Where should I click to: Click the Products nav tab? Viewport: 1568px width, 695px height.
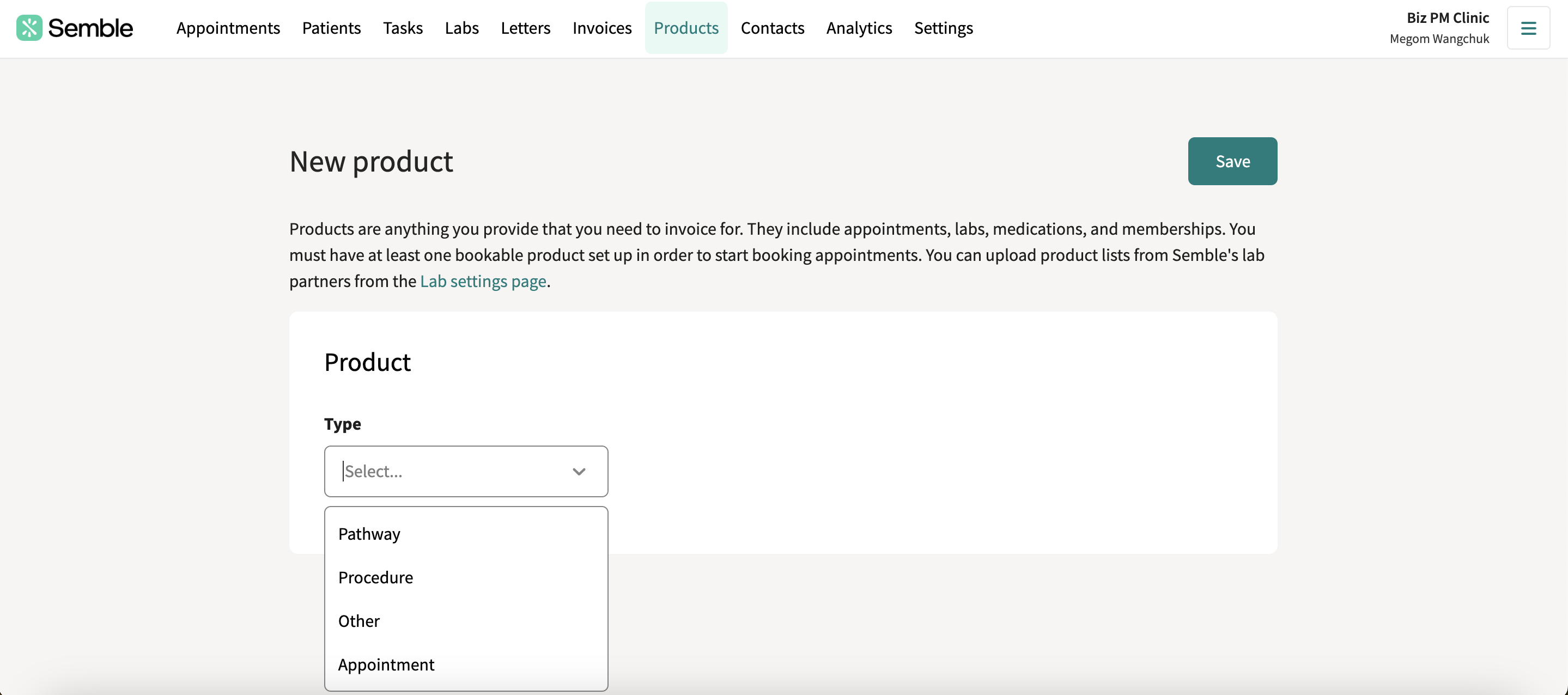tap(686, 28)
